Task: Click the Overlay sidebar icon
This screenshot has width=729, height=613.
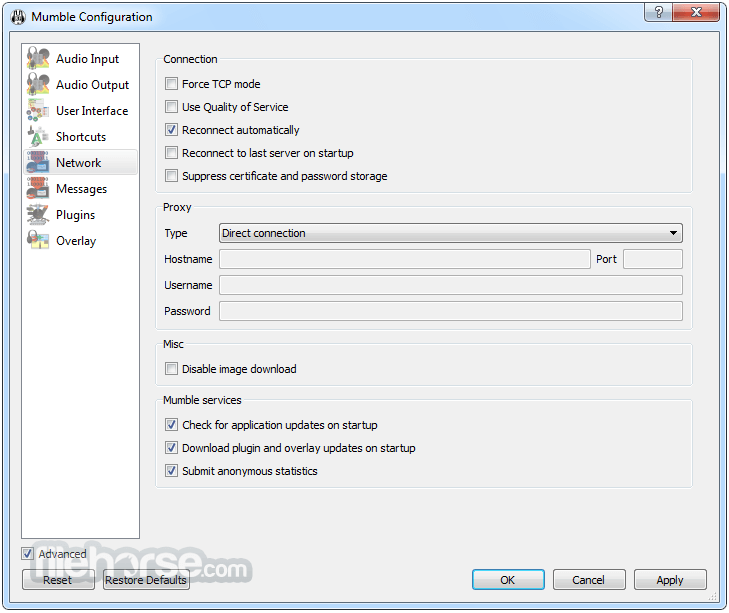Action: [x=38, y=240]
